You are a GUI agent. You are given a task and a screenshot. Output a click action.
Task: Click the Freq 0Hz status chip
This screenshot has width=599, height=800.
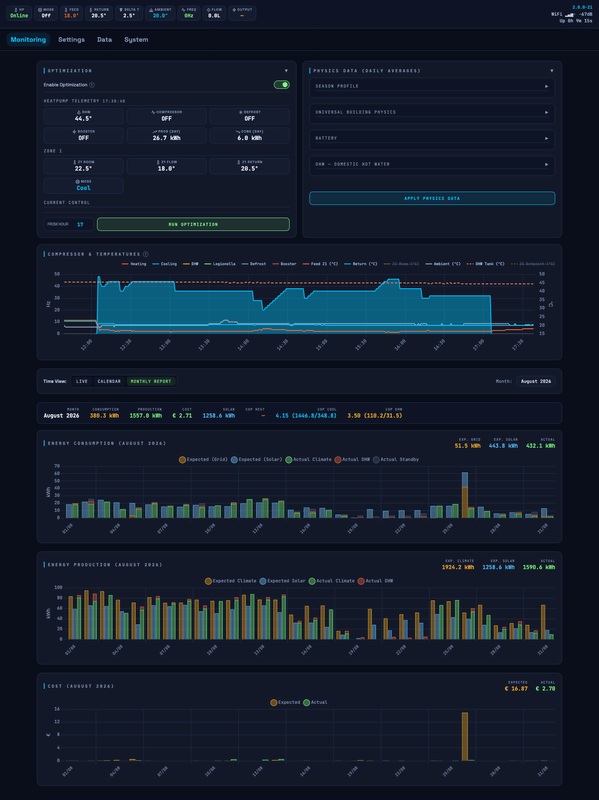click(189, 13)
